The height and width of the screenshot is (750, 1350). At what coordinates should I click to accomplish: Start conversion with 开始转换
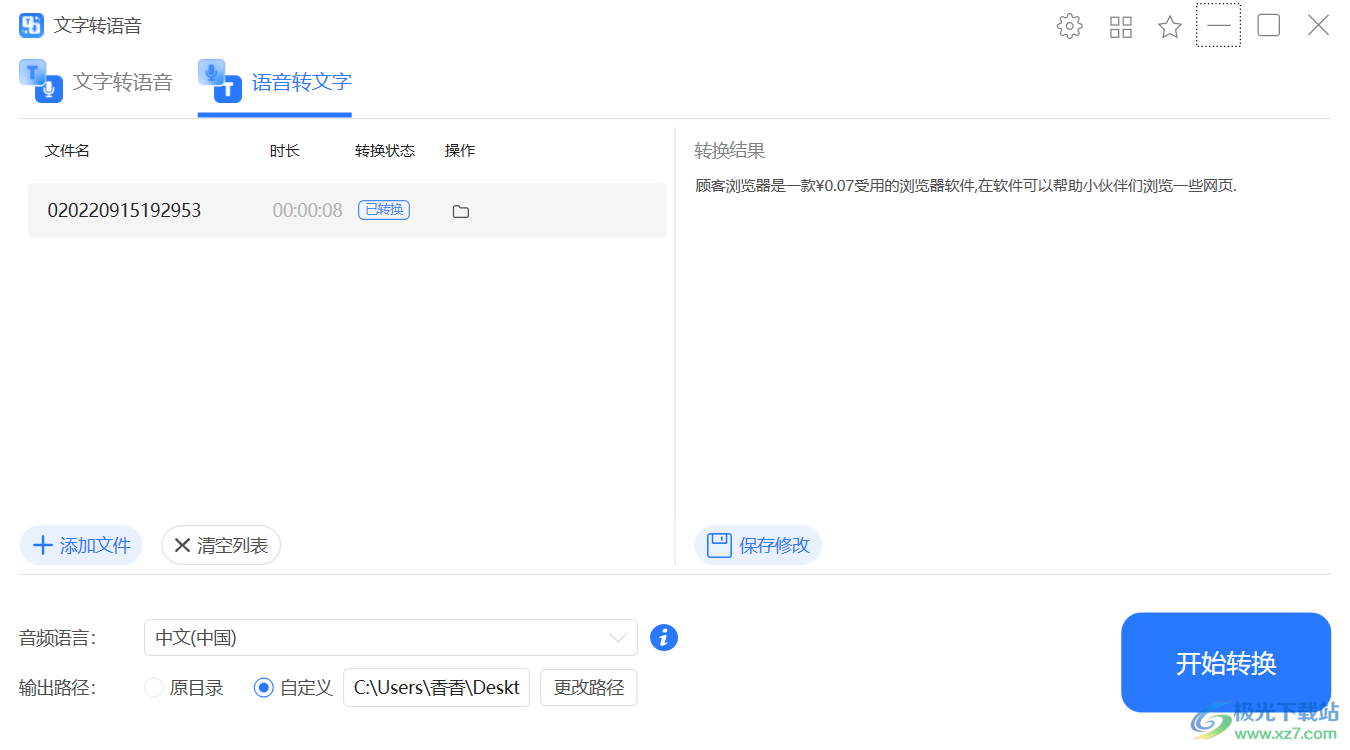[x=1226, y=663]
